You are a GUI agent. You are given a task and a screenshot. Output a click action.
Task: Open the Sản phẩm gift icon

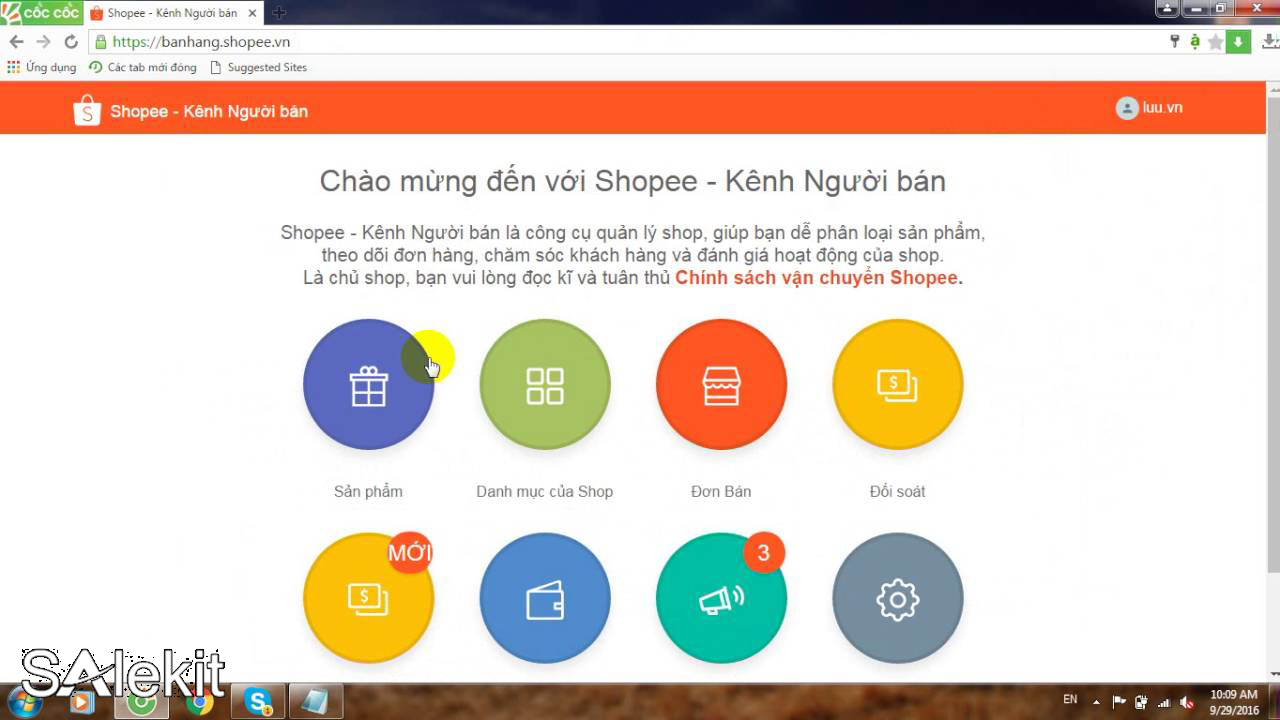368,384
